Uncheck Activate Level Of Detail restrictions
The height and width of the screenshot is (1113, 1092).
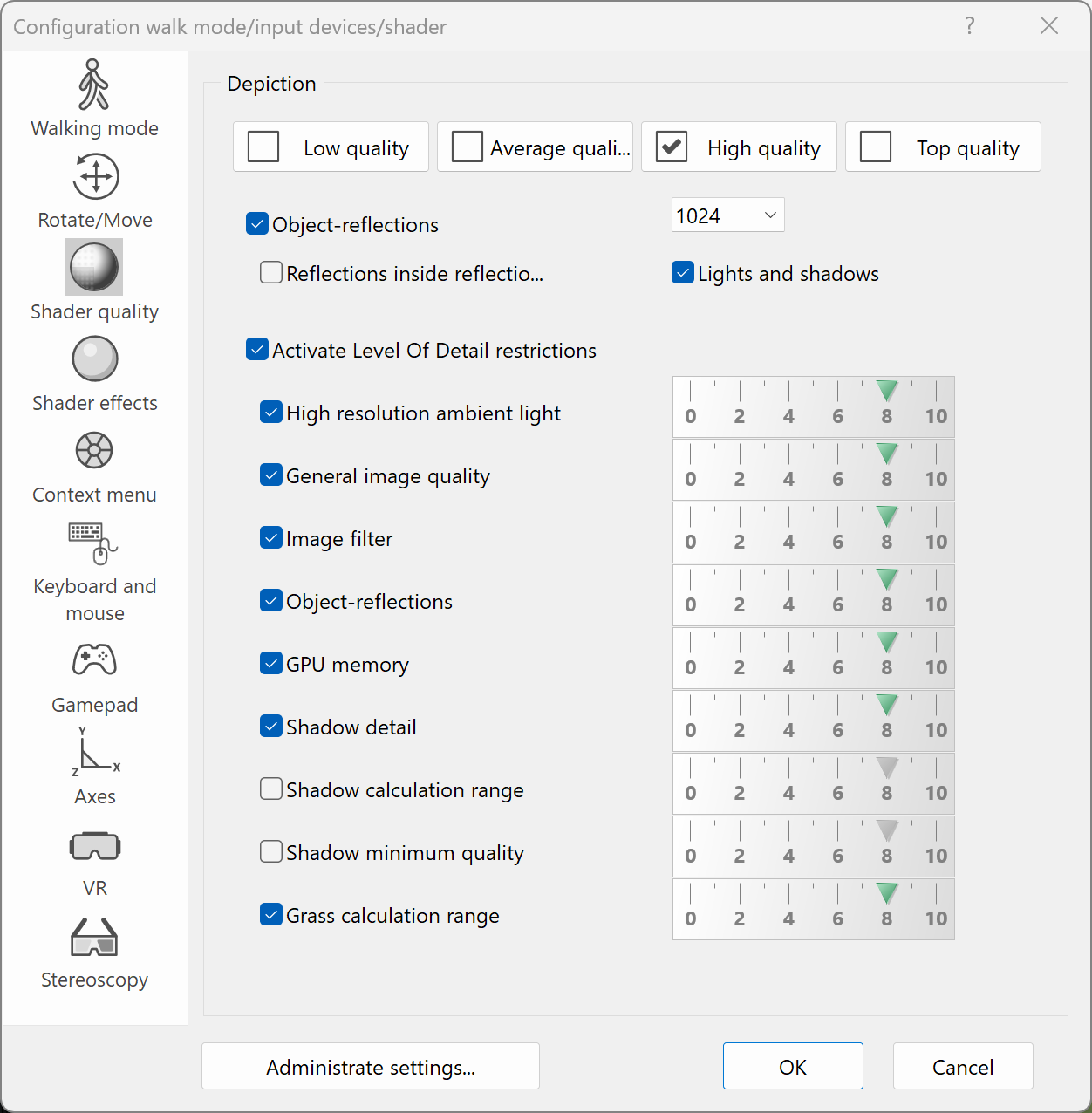257,350
